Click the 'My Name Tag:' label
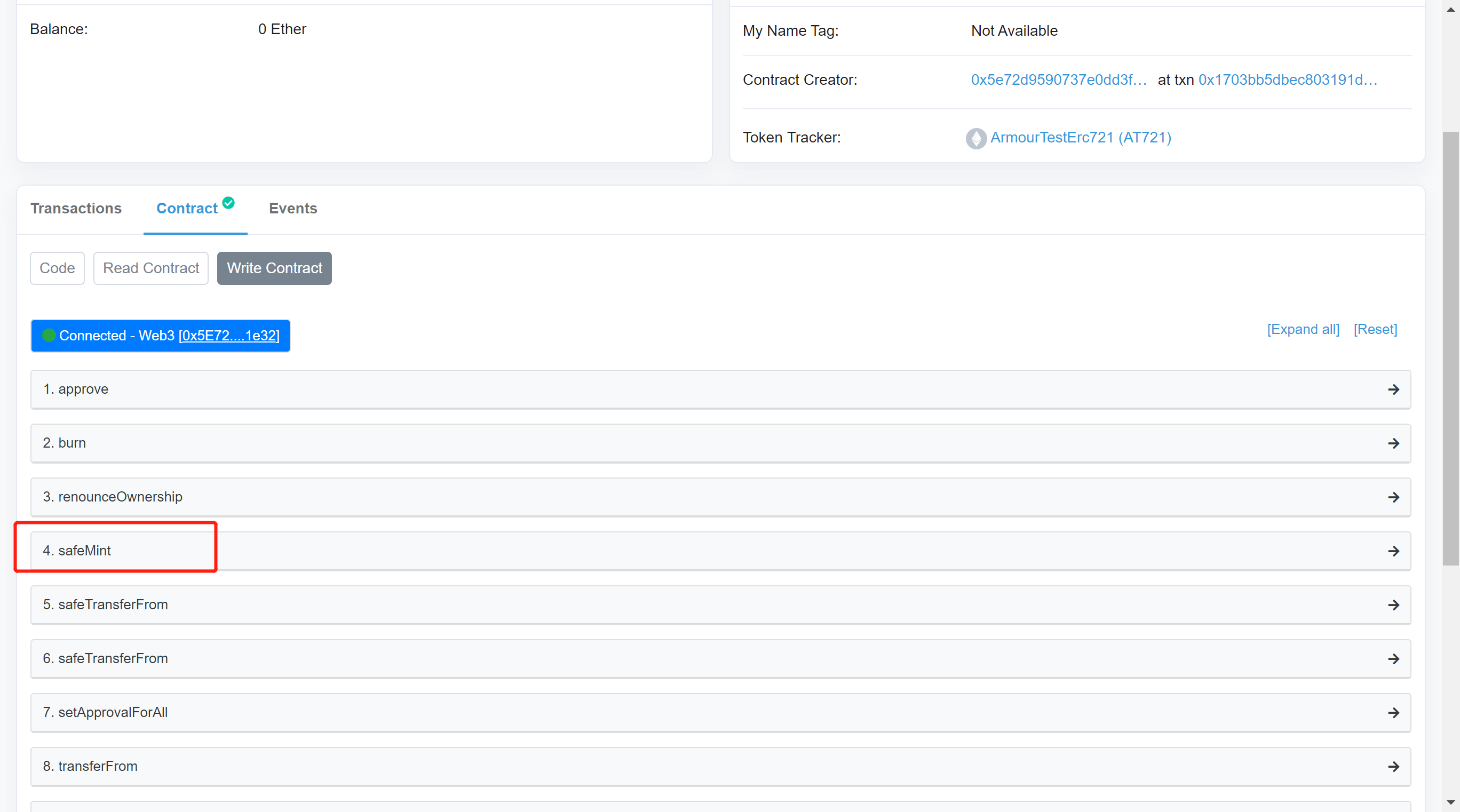 coord(790,30)
